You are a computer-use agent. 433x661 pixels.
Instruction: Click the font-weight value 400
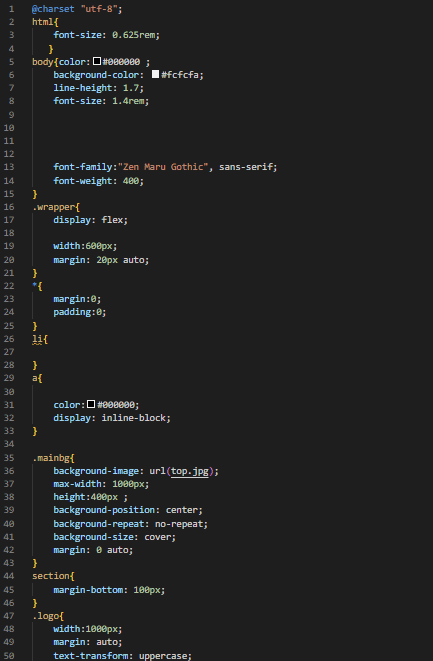[131, 181]
